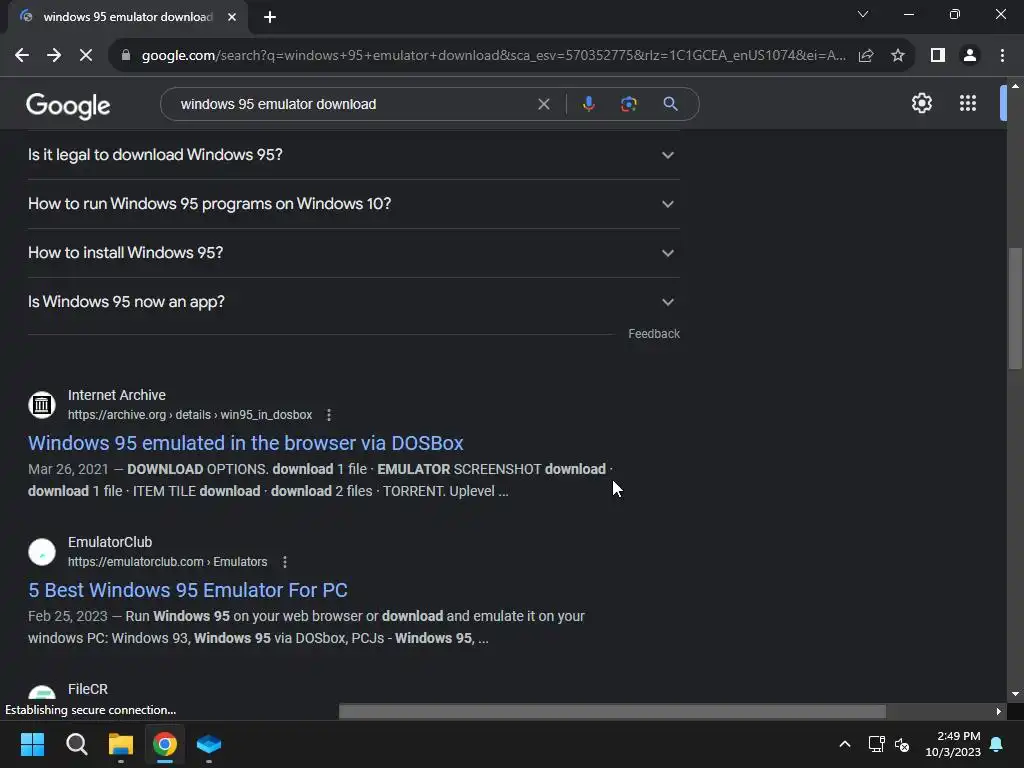
Task: Click inside the Google search input
Action: coord(353,104)
